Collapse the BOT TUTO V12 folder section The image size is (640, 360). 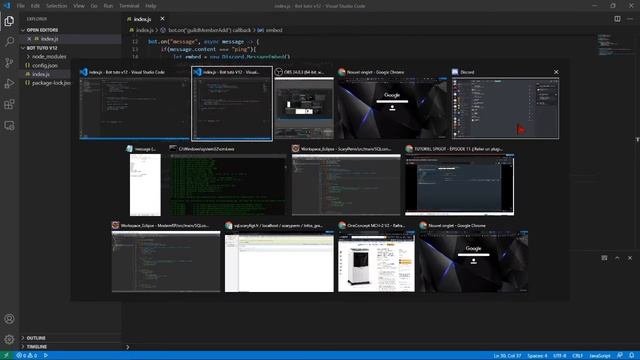click(42, 48)
